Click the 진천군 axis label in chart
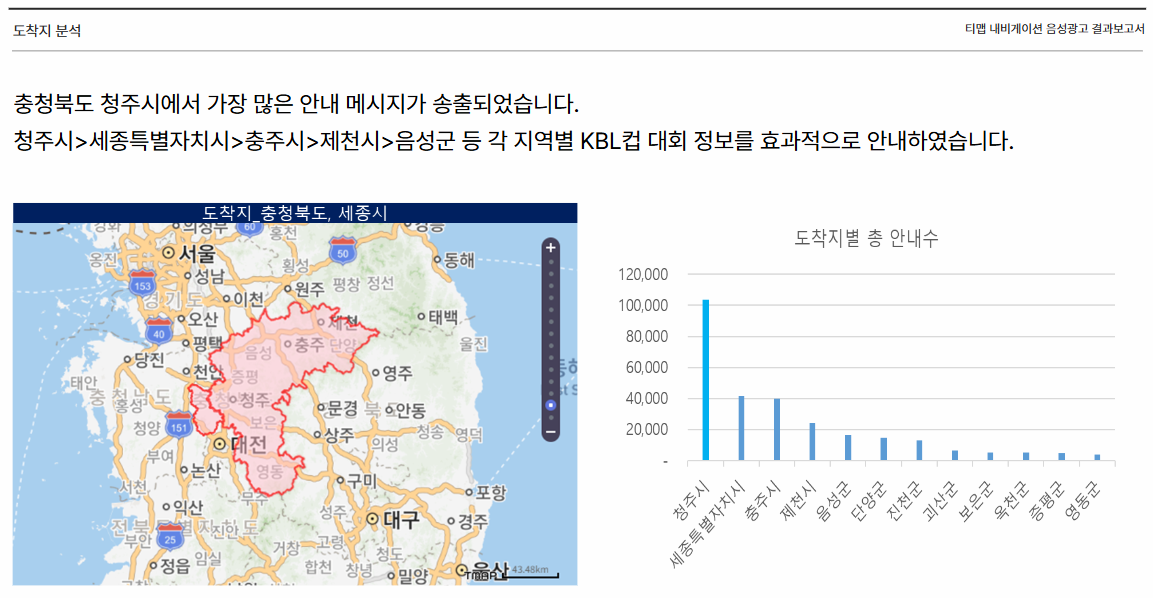This screenshot has height=598, width=1153. point(904,500)
